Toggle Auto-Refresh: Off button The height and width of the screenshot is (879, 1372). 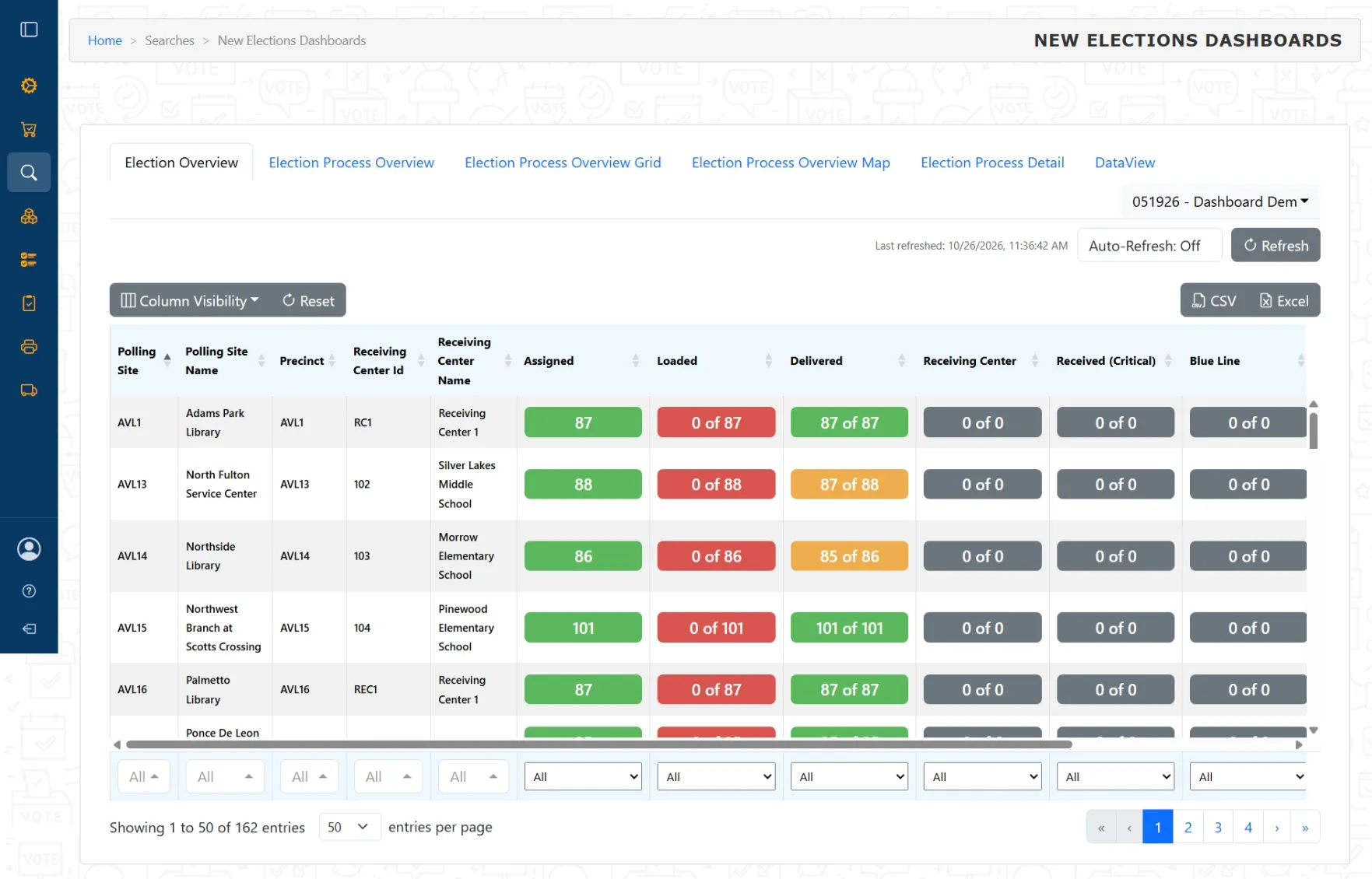(1149, 246)
